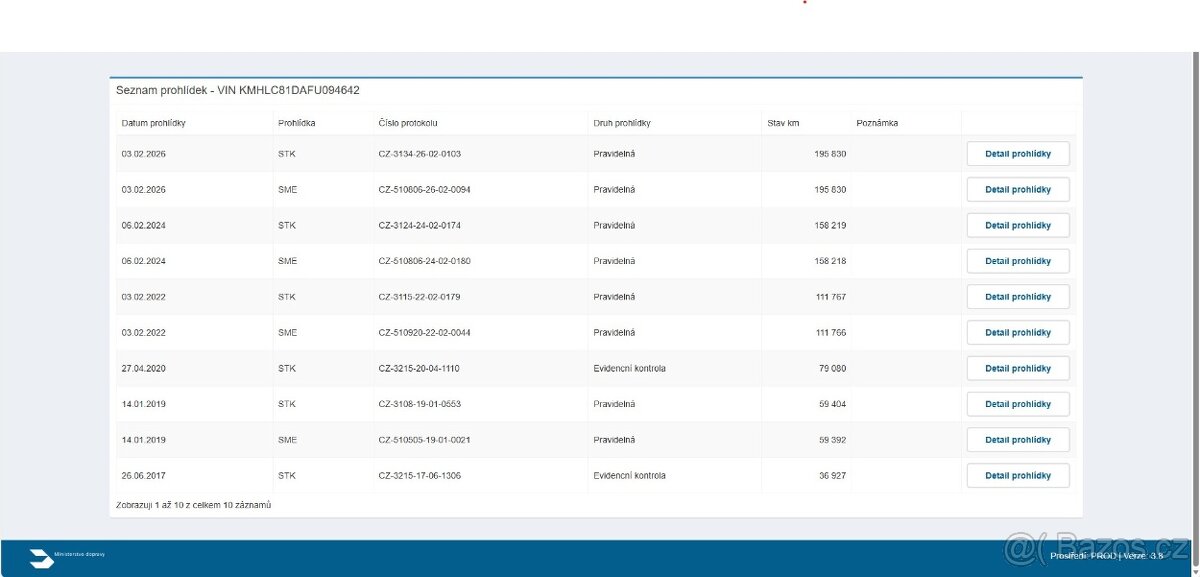The height and width of the screenshot is (577, 1200).
Task: Select protocol number CZ-3134-26-02-0103
Action: pos(419,154)
